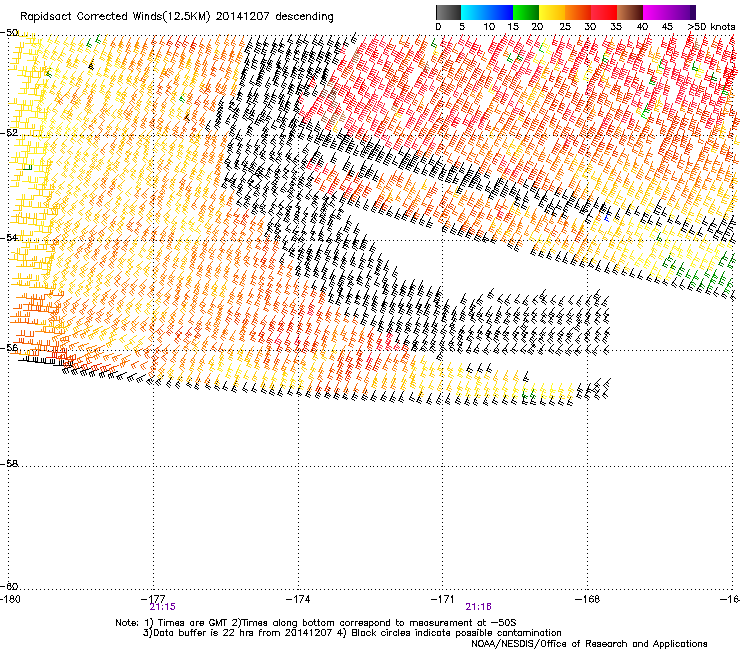Image resolution: width=740 pixels, height=650 pixels.
Task: Click the purple 21:15 time stamp
Action: pos(162,607)
